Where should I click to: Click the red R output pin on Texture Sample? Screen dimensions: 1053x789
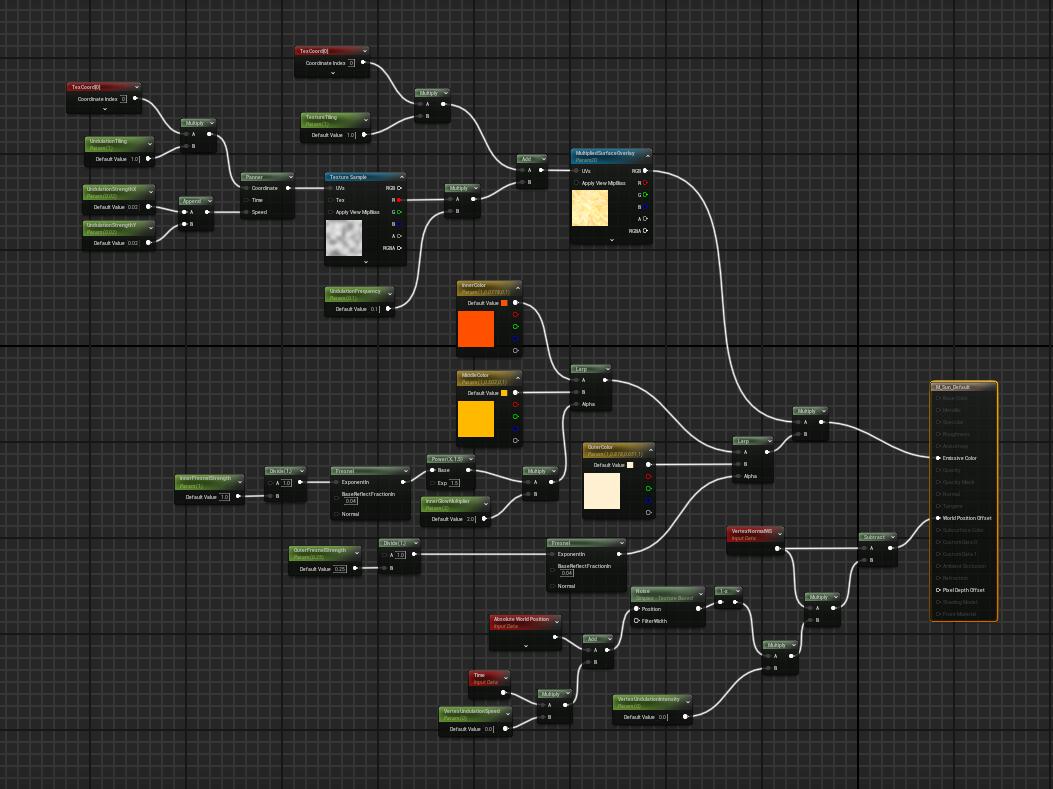(x=399, y=200)
